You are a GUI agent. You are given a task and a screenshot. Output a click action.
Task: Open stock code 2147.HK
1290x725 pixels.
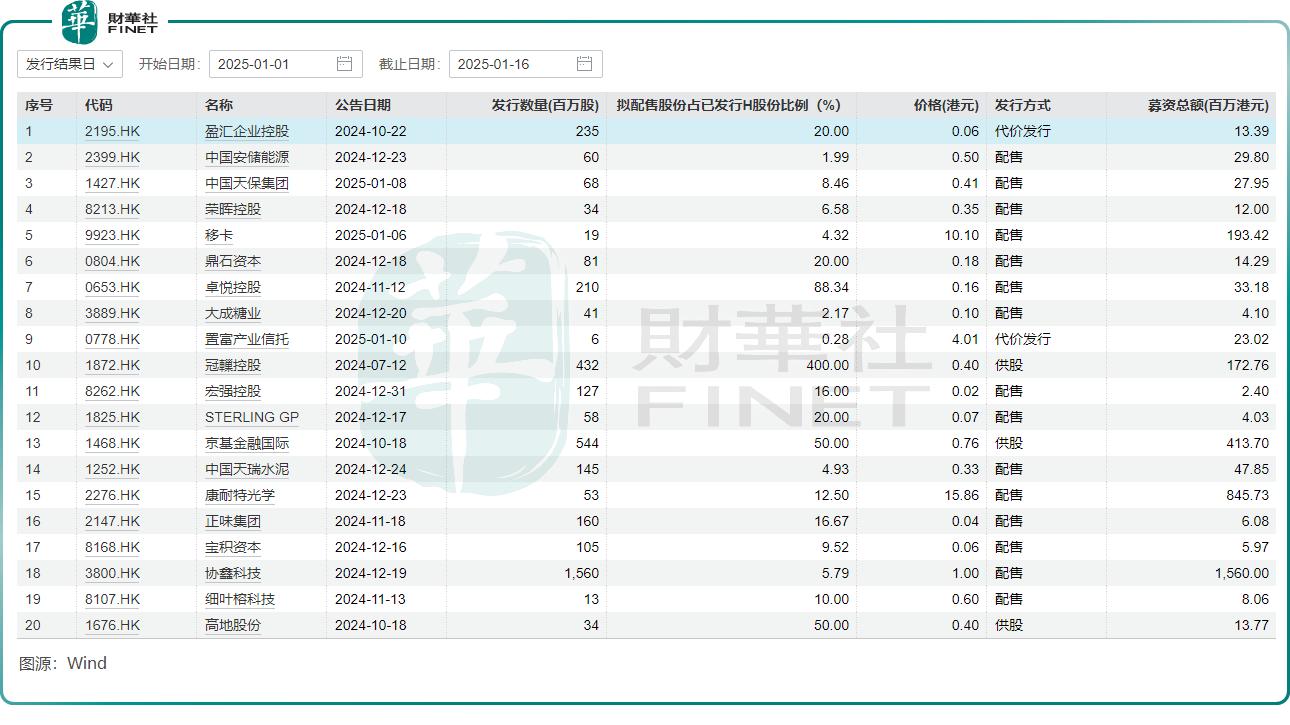tap(113, 521)
